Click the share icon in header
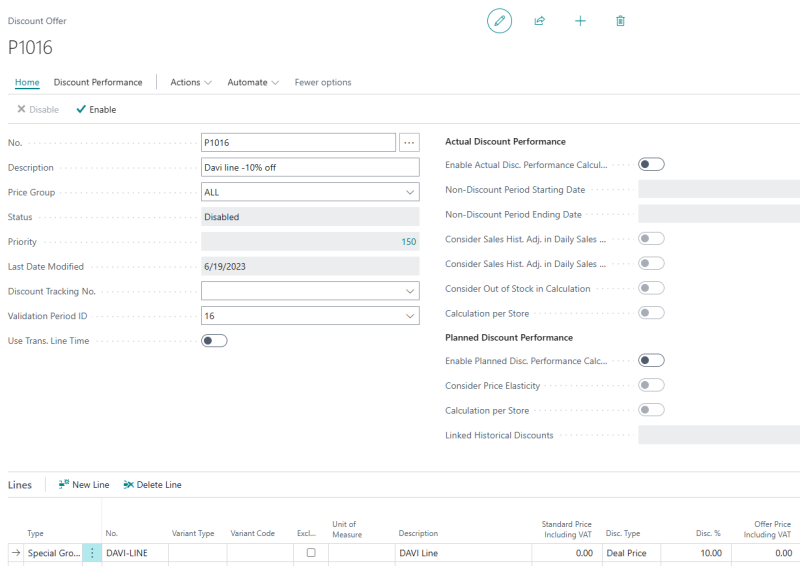The image size is (800, 566). (539, 21)
